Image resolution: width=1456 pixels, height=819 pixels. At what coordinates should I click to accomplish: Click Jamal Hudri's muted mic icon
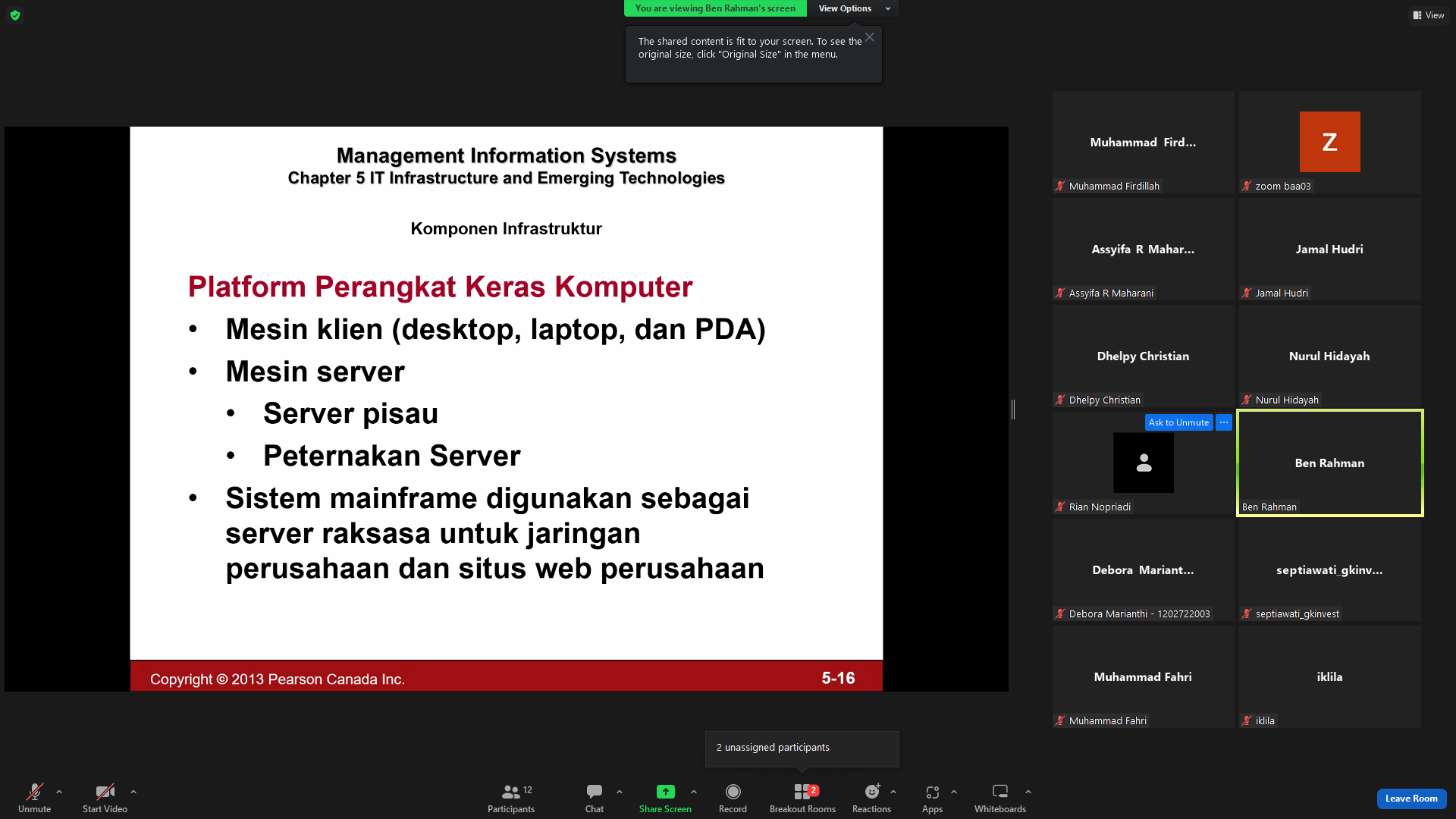click(x=1247, y=293)
